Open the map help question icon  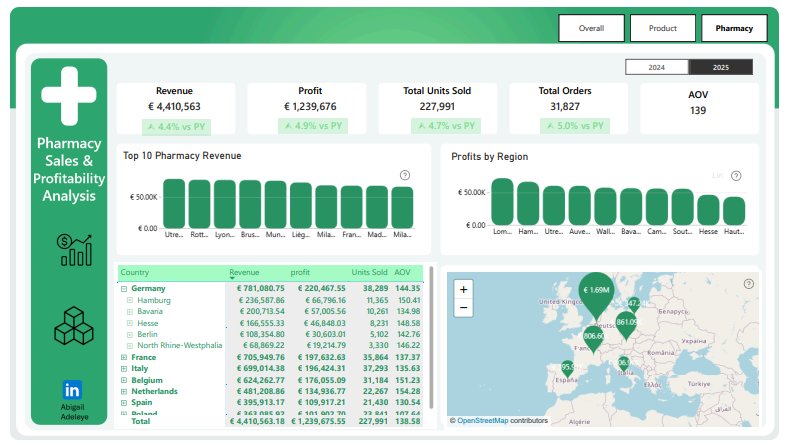749,284
